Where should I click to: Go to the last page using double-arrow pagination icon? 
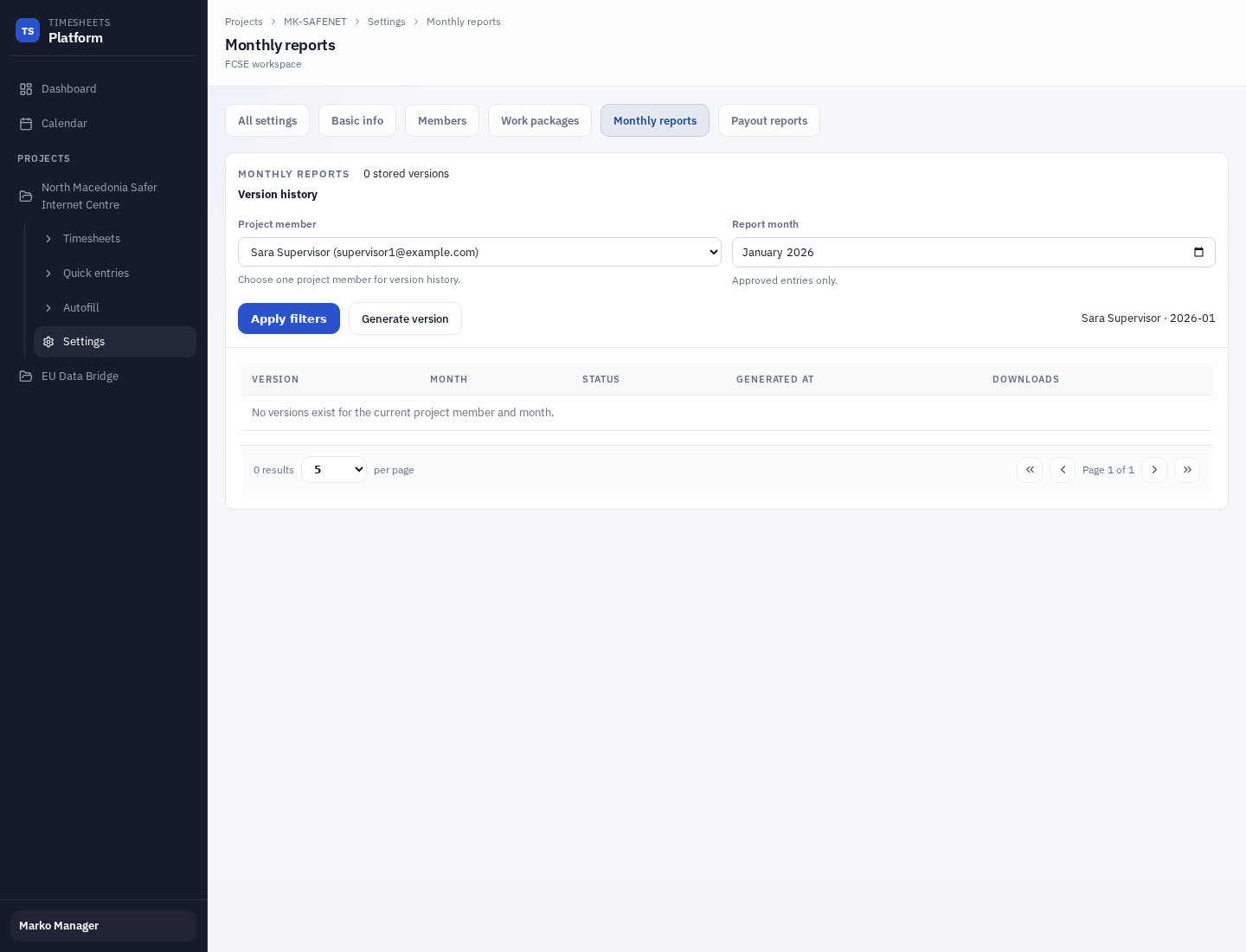coord(1187,470)
